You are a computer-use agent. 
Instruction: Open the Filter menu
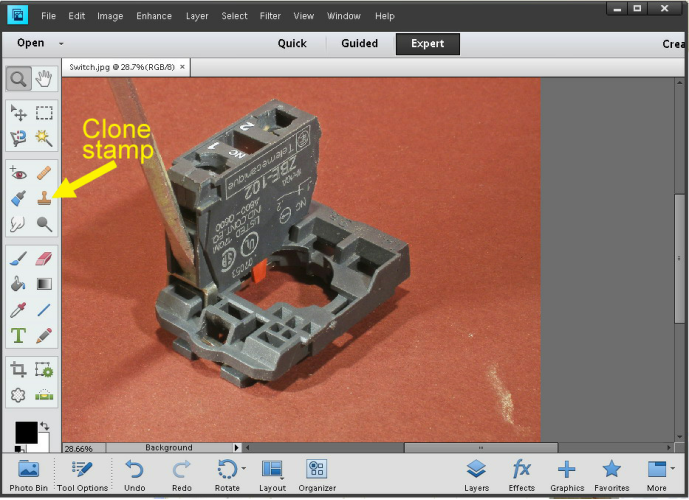270,16
